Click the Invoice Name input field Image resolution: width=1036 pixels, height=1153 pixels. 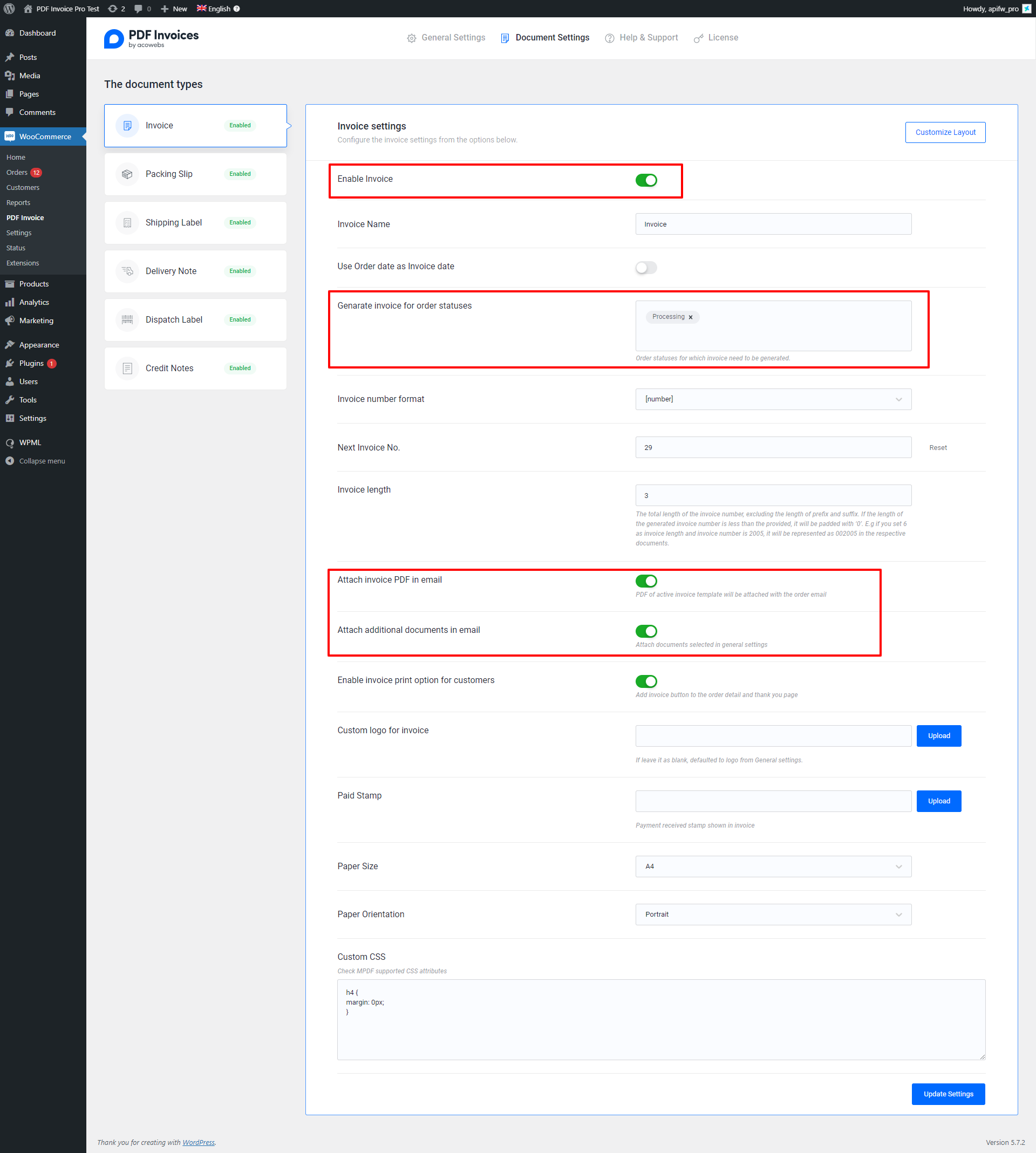[773, 224]
